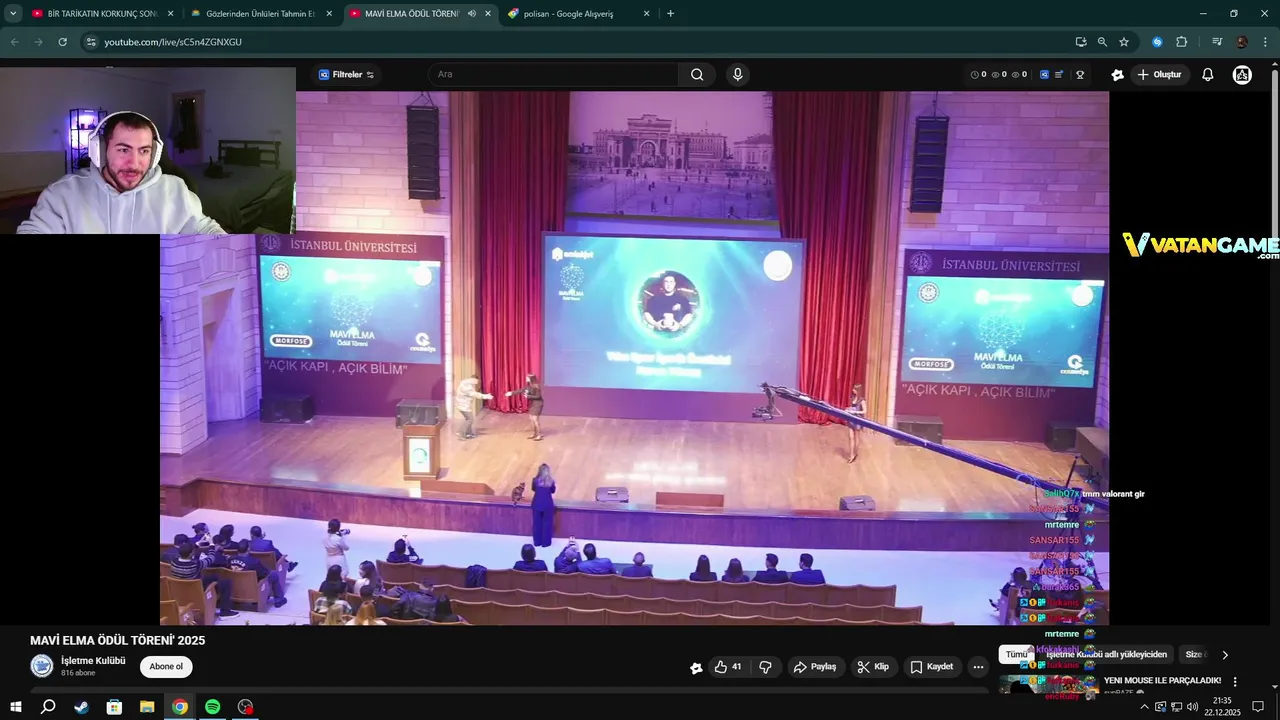Open the Chrome three-dot menu
Viewport: 1280px width, 720px height.
coord(1265,42)
